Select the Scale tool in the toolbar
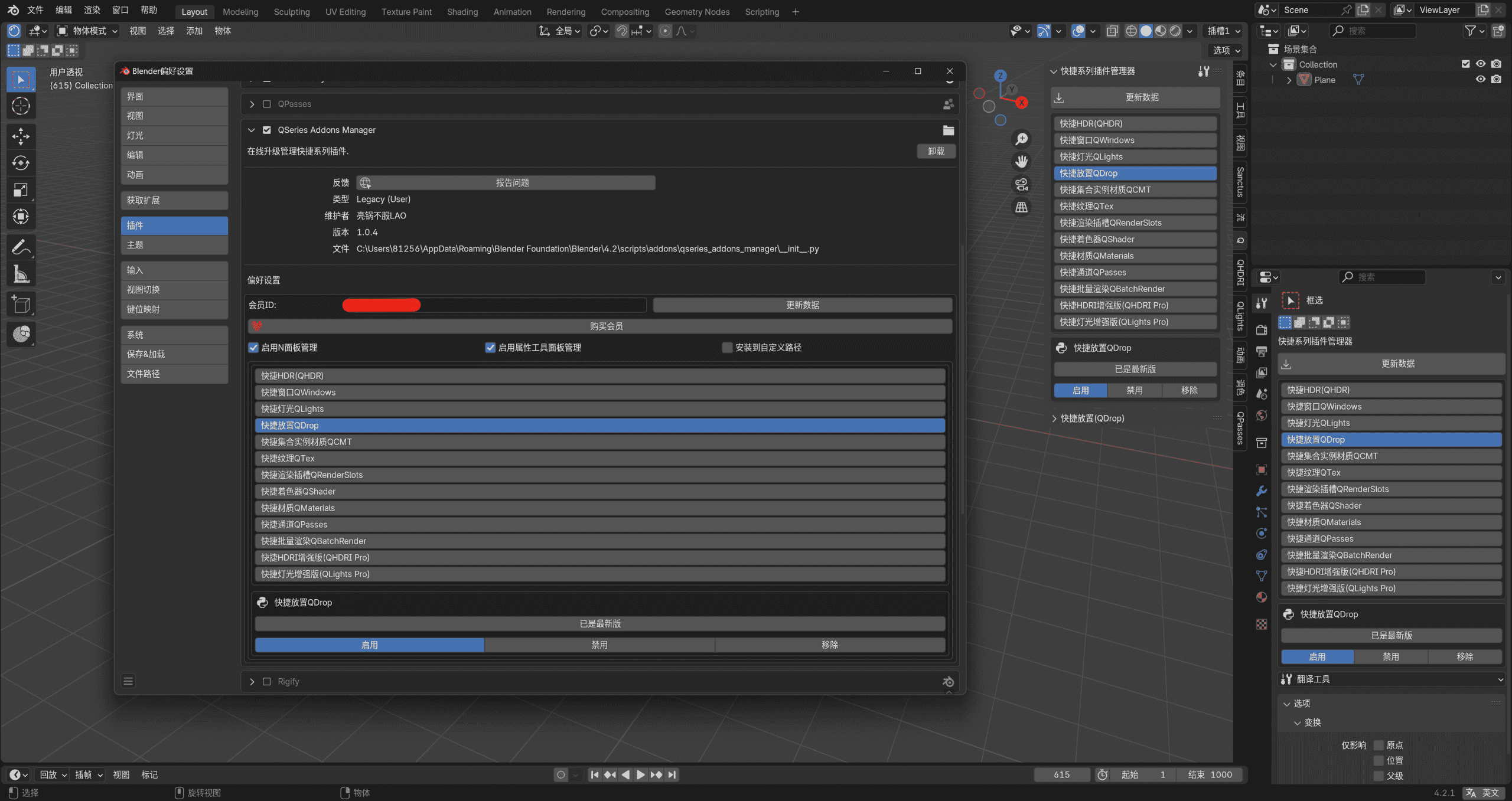Image resolution: width=1512 pixels, height=801 pixels. coord(21,189)
